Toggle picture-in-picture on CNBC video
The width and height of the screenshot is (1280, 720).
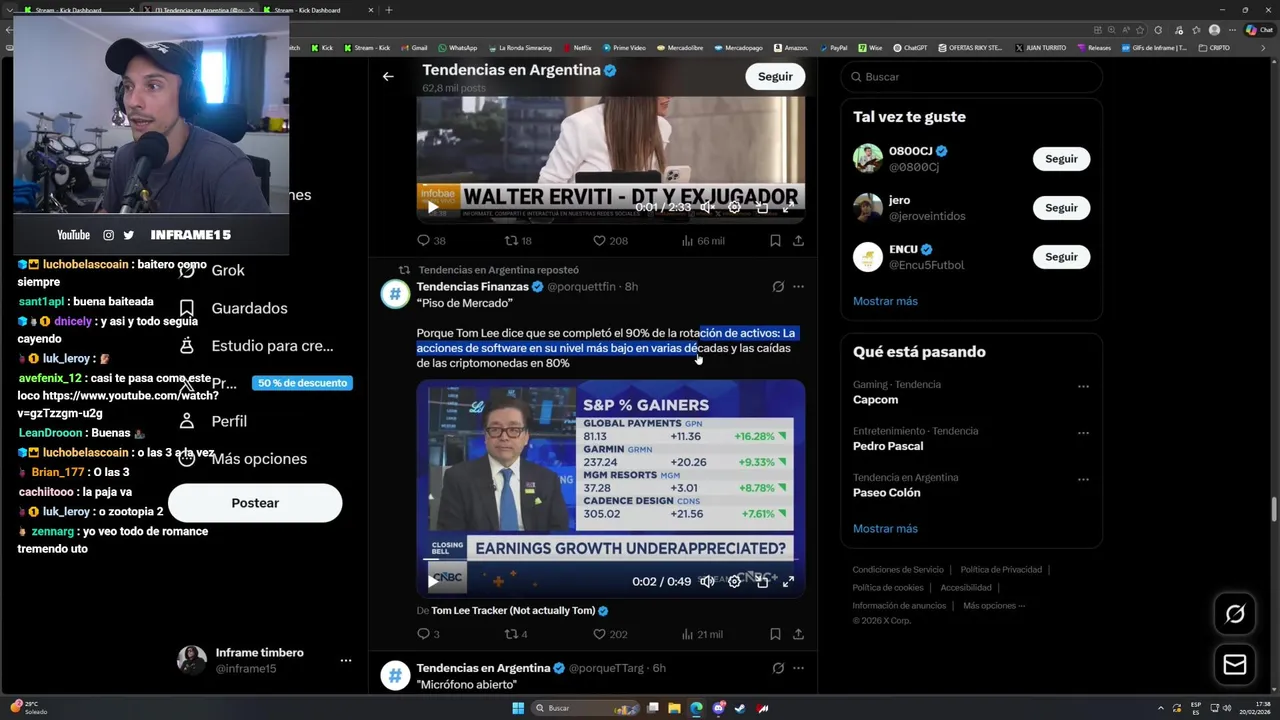[761, 581]
